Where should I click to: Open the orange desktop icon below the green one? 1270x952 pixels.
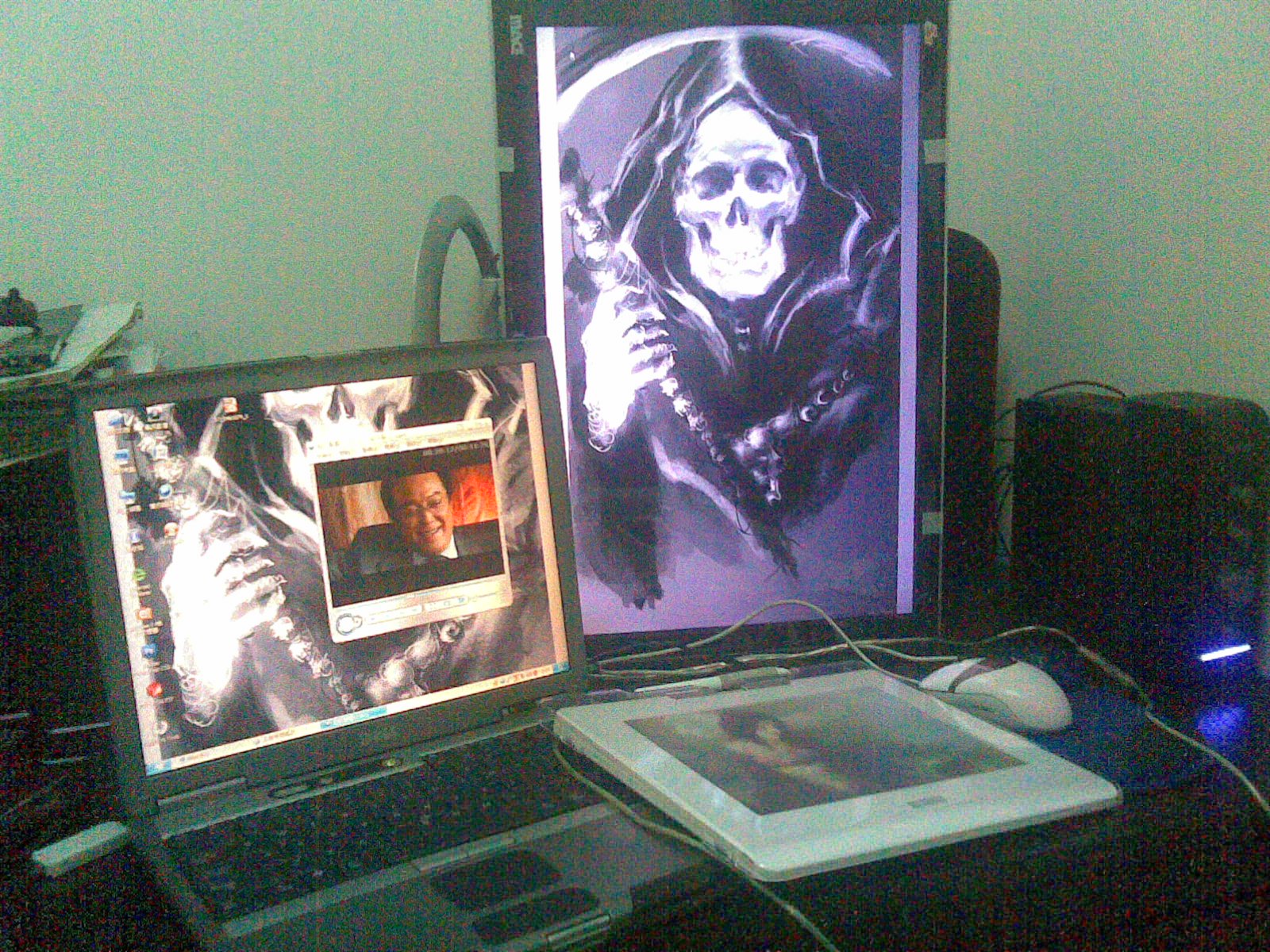coord(145,613)
